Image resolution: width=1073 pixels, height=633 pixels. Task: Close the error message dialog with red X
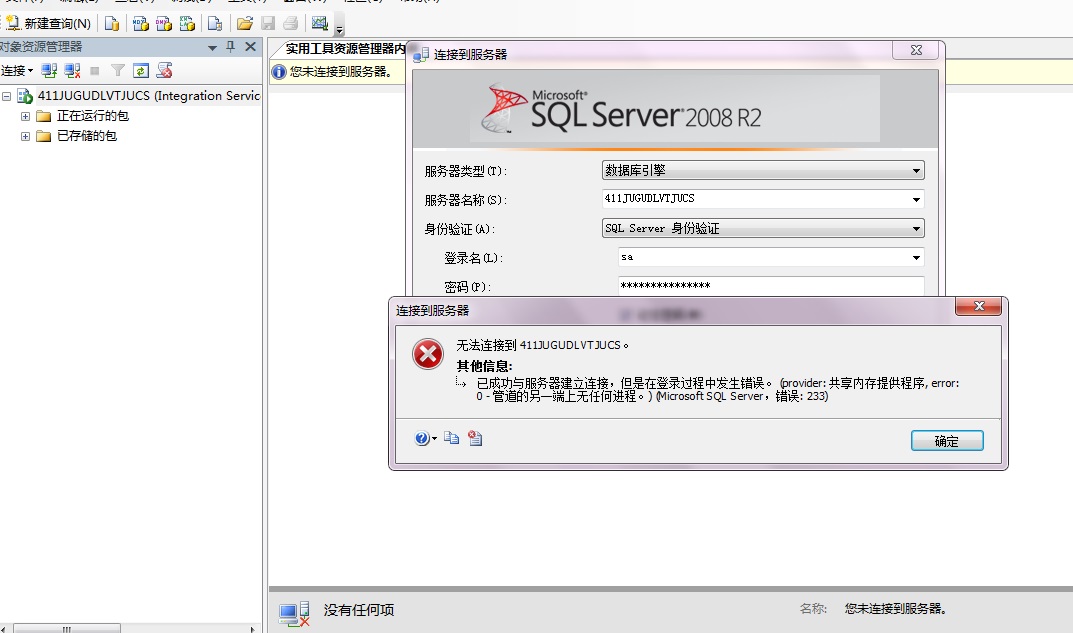[x=979, y=306]
